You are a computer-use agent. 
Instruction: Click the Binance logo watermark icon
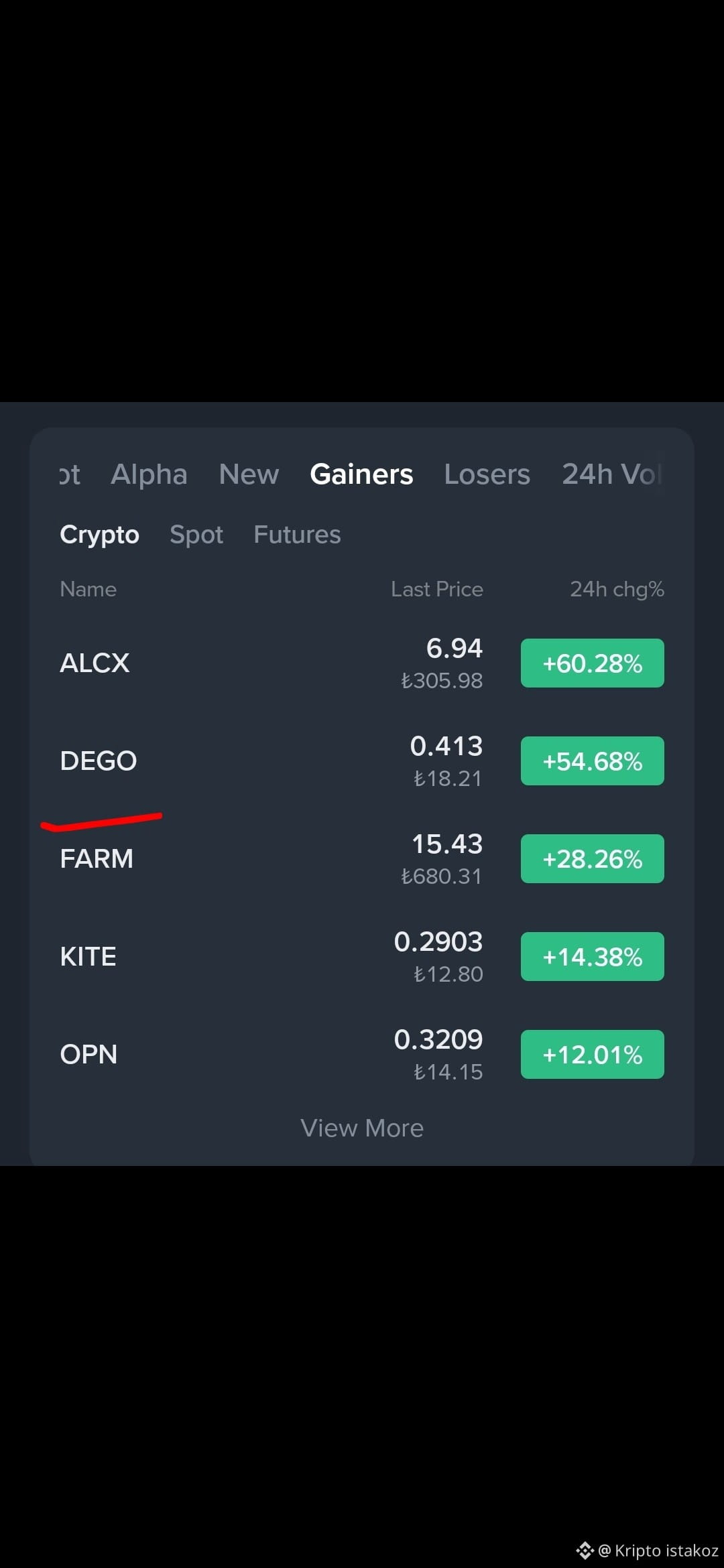point(585,1550)
